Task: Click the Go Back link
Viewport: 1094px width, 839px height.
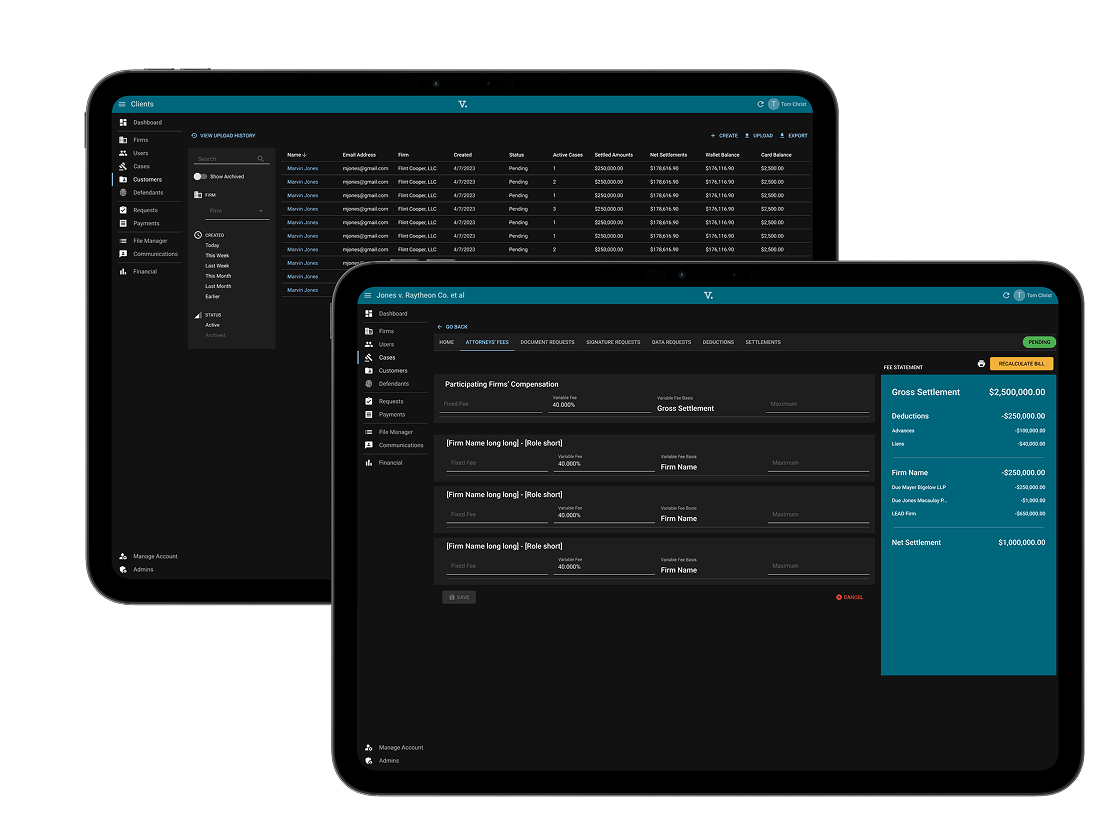Action: [452, 327]
